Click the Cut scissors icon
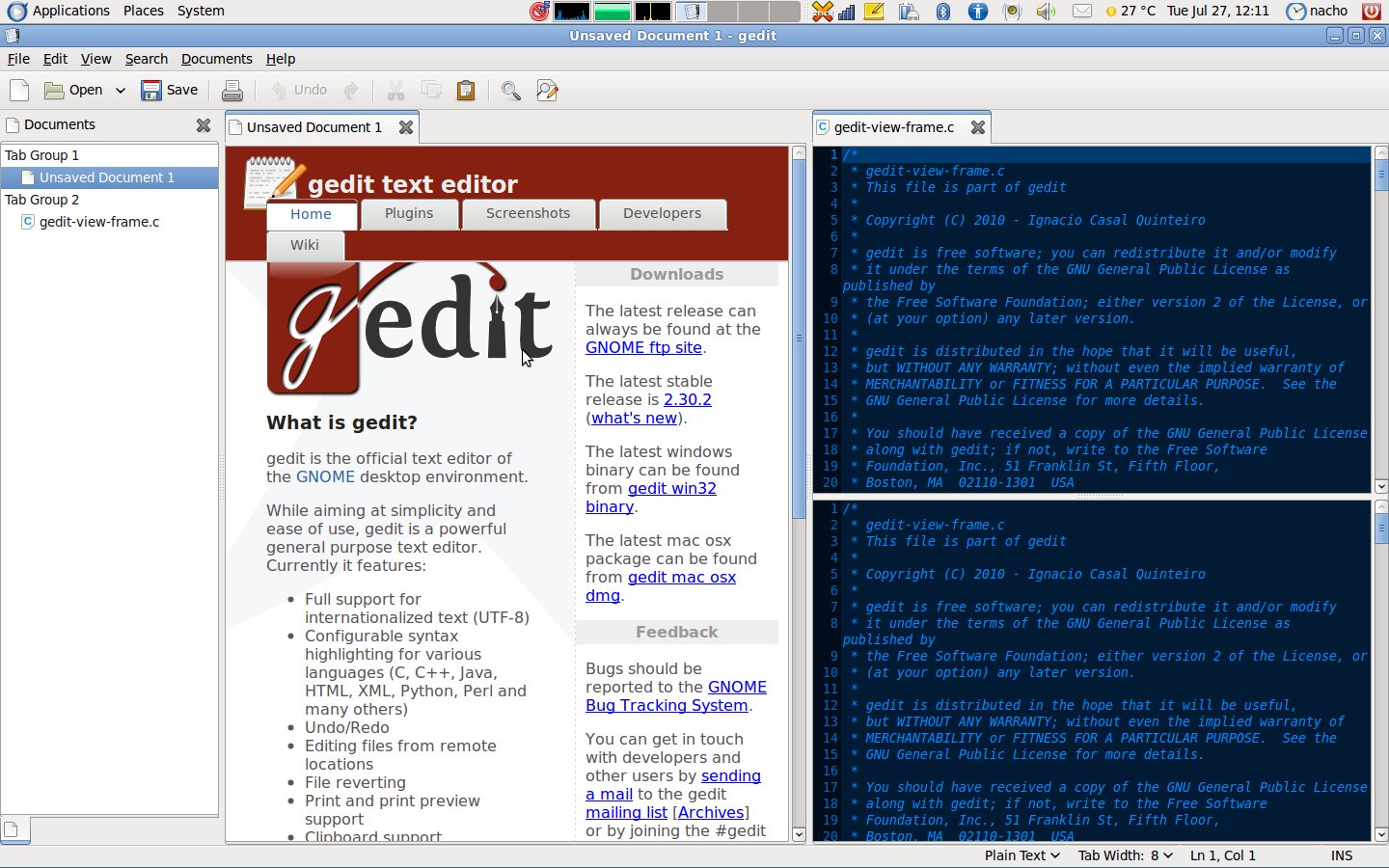This screenshot has height=868, width=1389. [395, 91]
